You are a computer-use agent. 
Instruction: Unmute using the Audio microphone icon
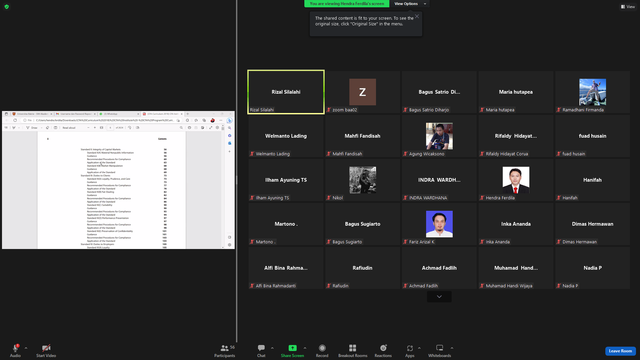pyautogui.click(x=16, y=348)
